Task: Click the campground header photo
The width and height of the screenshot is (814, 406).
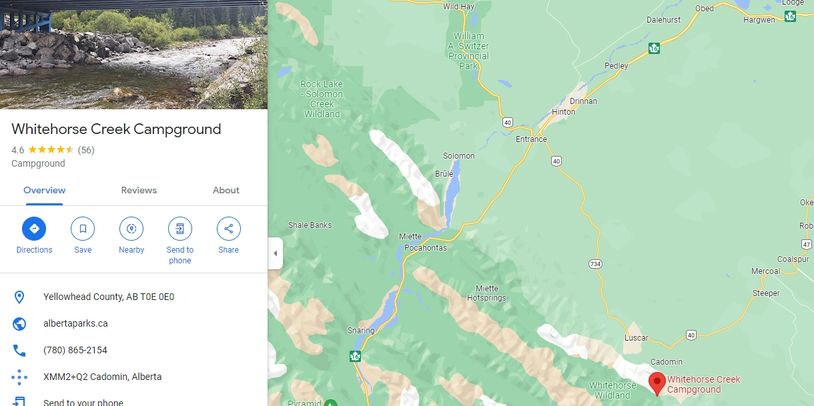Action: (133, 54)
